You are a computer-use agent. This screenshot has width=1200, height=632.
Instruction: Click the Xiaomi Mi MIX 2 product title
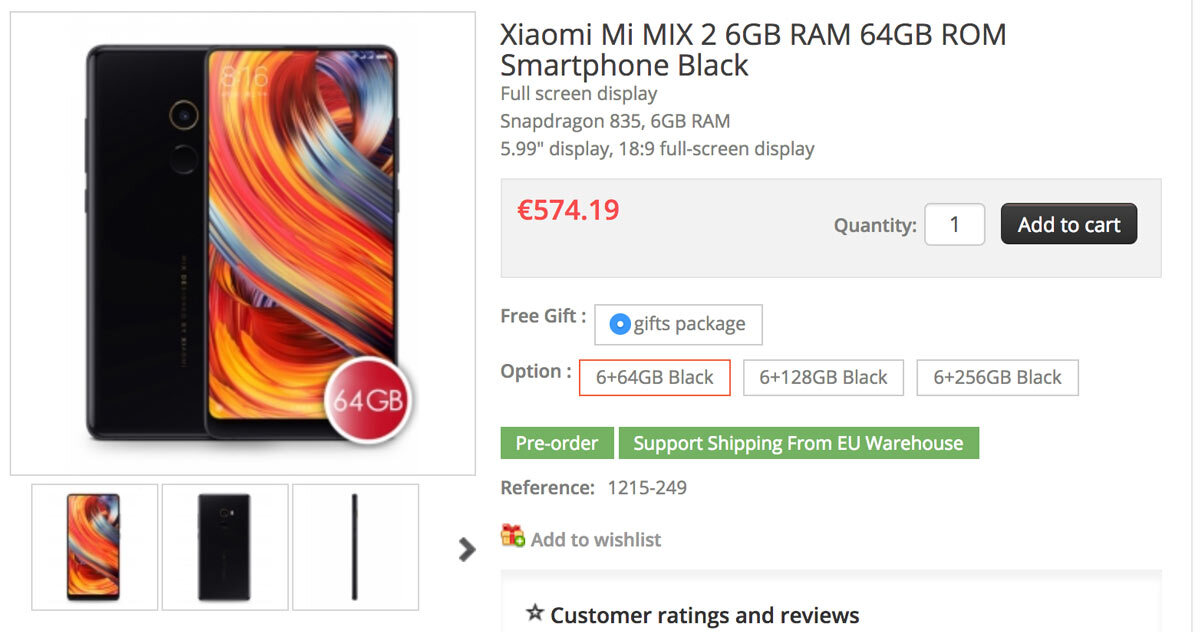coord(752,50)
